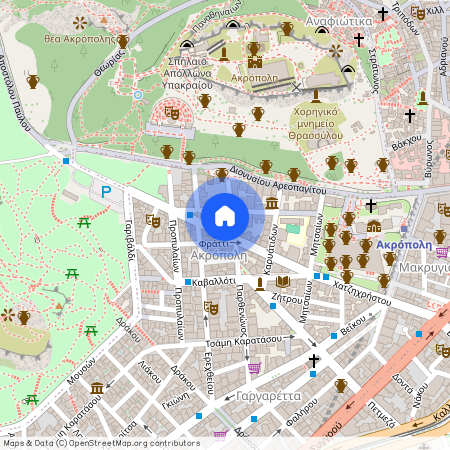Image resolution: width=450 pixels, height=450 pixels.
Task: Click the amphora icon on Διονυσίου Αρεοπαγίτου above the home marker
Action: pyautogui.click(x=222, y=174)
